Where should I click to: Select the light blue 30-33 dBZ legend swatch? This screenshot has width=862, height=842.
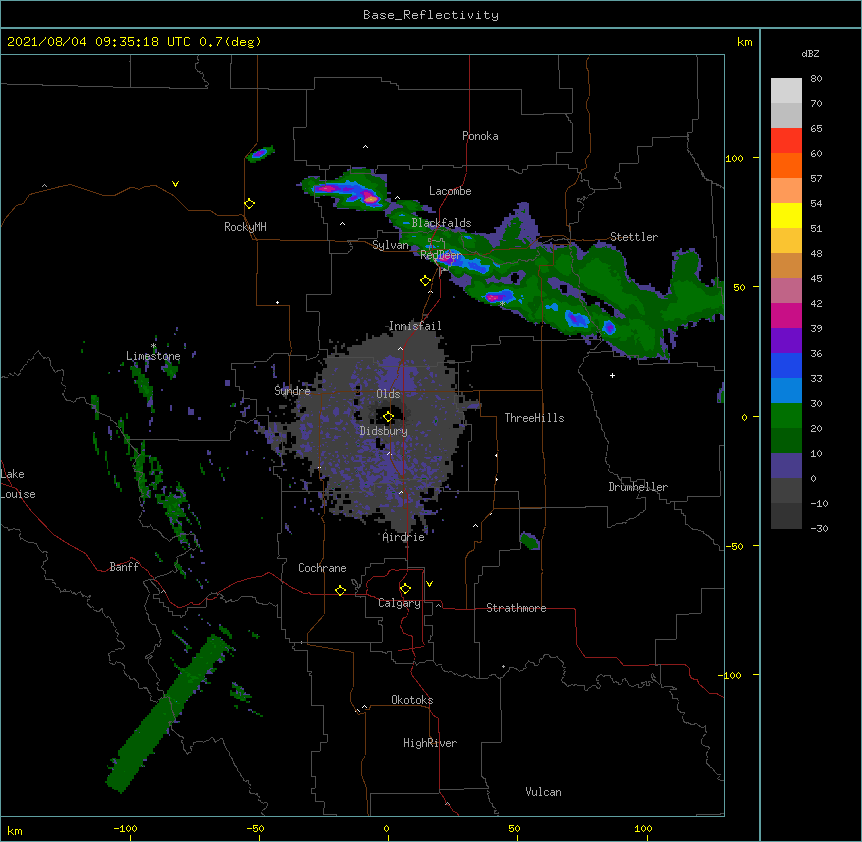pyautogui.click(x=786, y=390)
